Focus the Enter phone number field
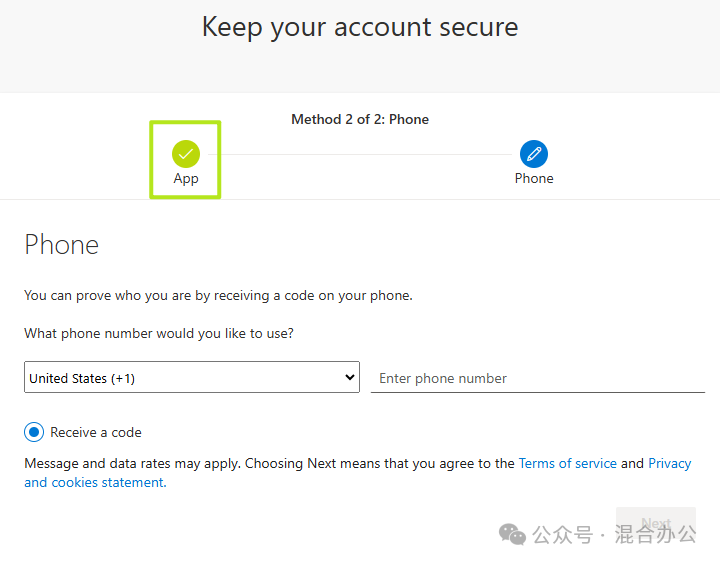 click(x=537, y=378)
